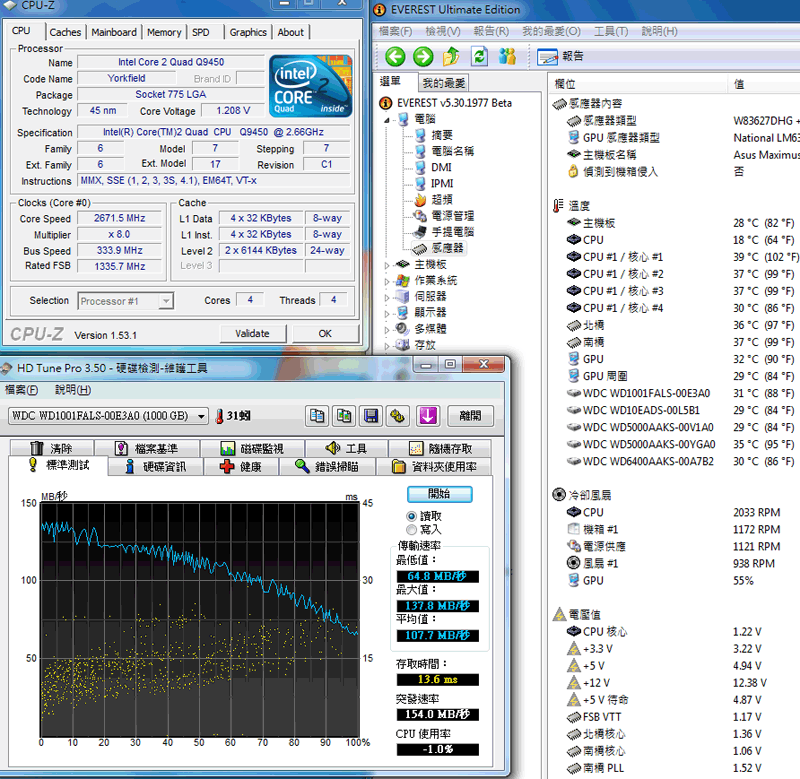Open the 工具(T) menu in EVEREST
The image size is (800, 779).
pyautogui.click(x=610, y=32)
